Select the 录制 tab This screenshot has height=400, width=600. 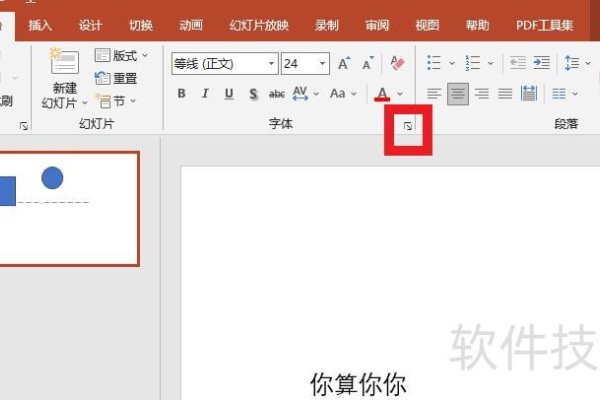(327, 25)
